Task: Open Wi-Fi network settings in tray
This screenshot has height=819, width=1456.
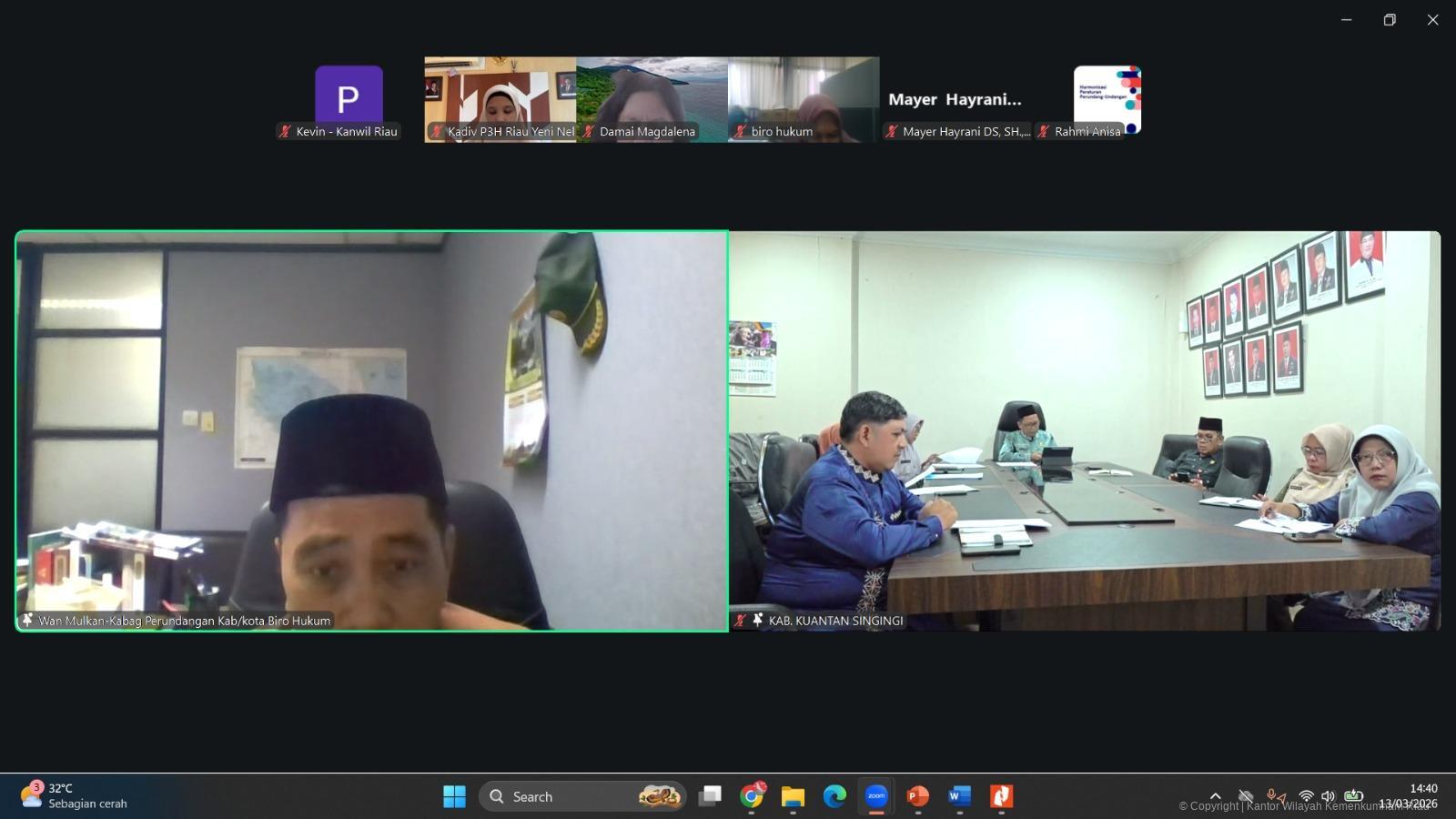Action: pos(1306,796)
